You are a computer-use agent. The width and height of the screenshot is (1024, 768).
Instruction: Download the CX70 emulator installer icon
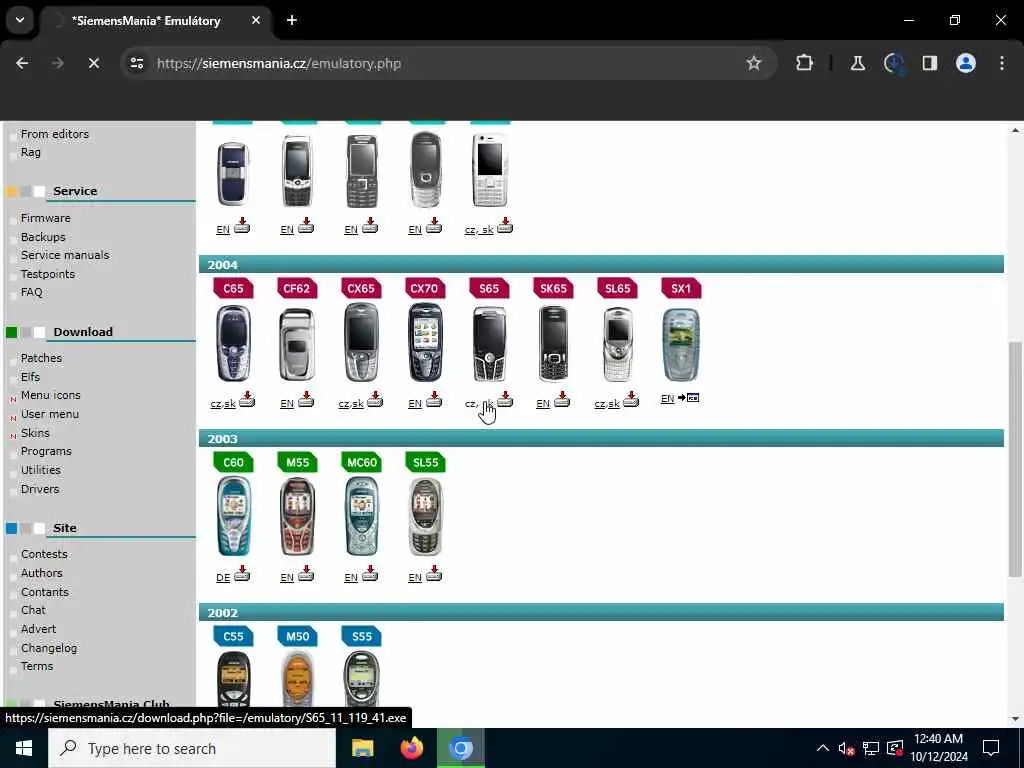(434, 399)
